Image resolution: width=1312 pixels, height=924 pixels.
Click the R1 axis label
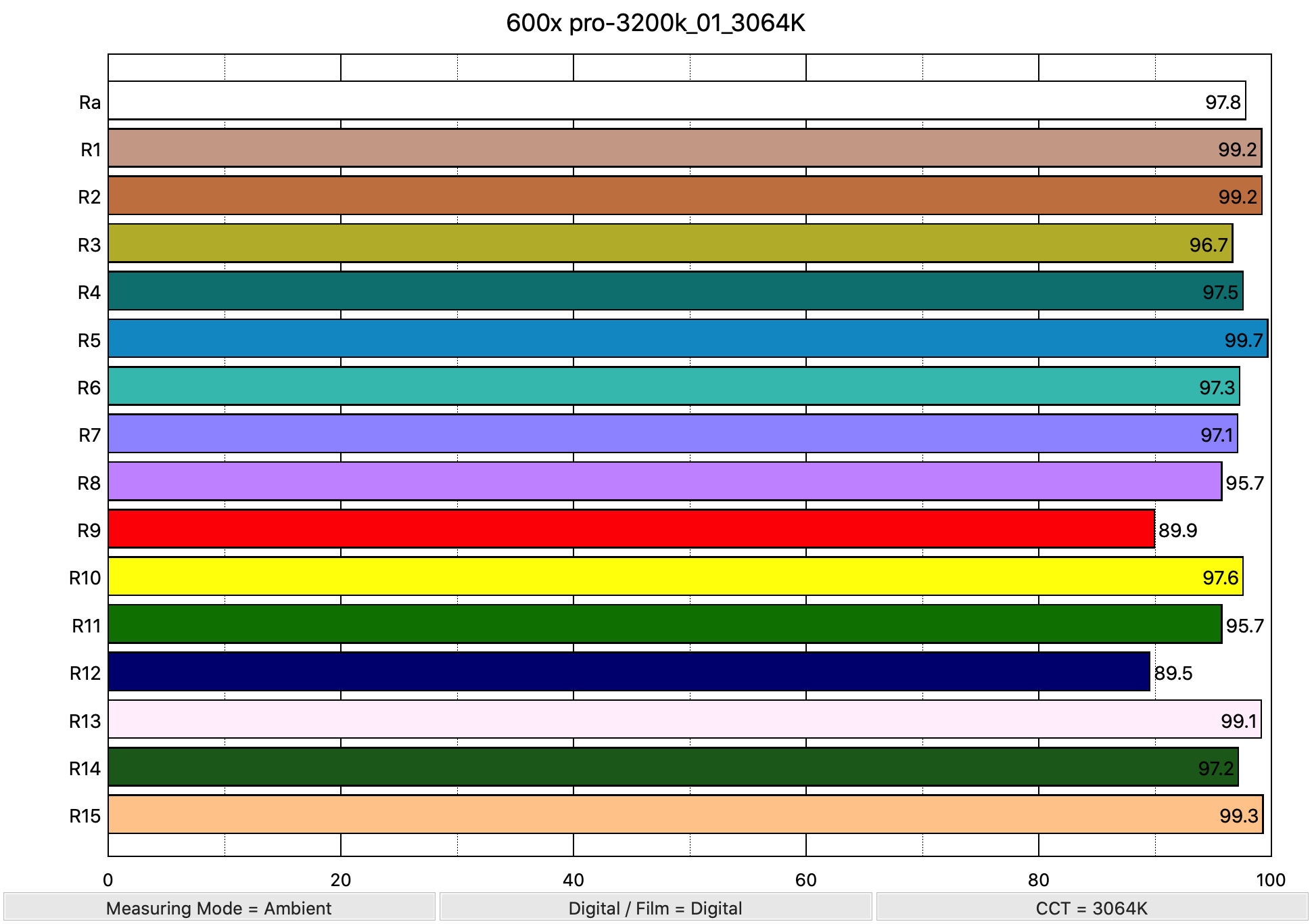[x=89, y=149]
